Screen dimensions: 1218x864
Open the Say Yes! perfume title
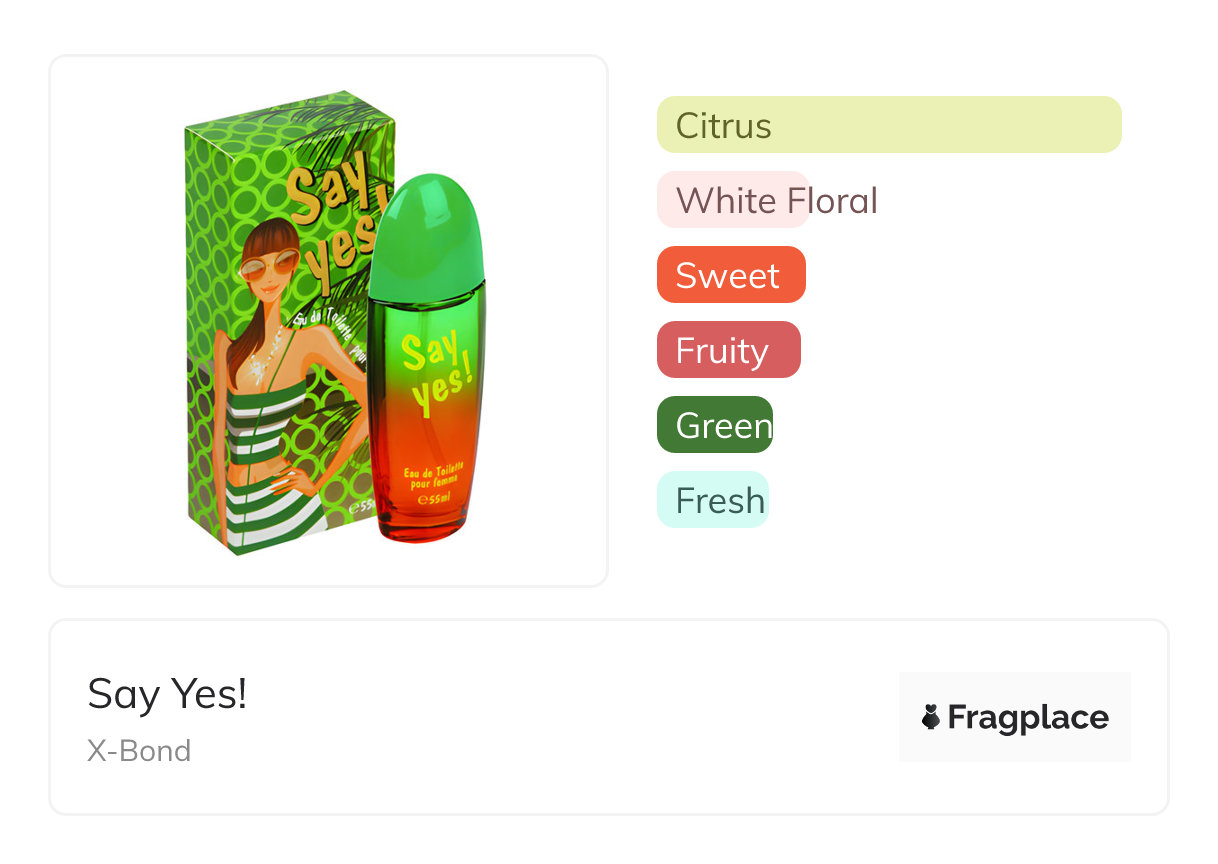(x=167, y=693)
